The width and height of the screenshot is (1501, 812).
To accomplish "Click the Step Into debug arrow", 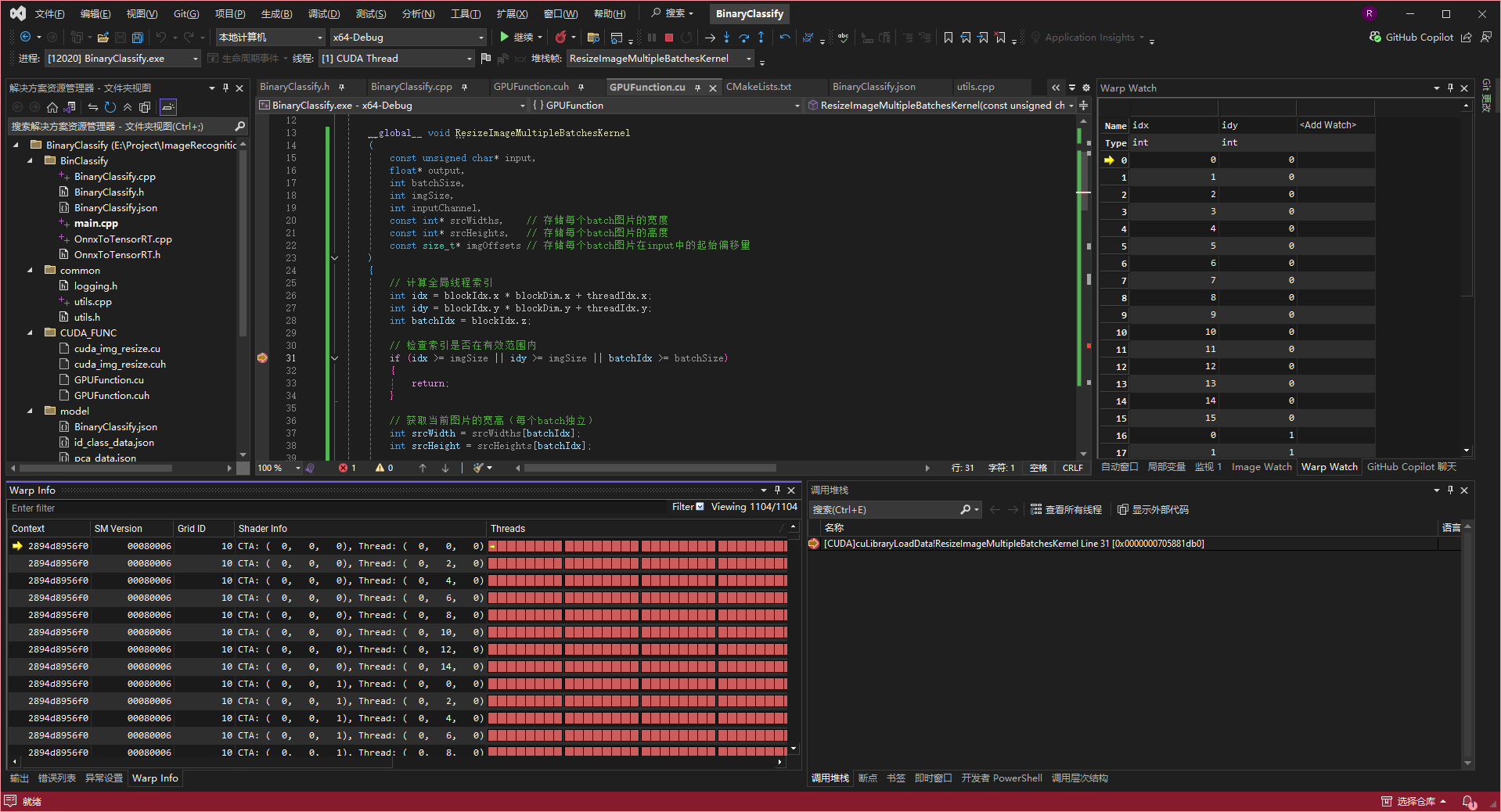I will [726, 38].
